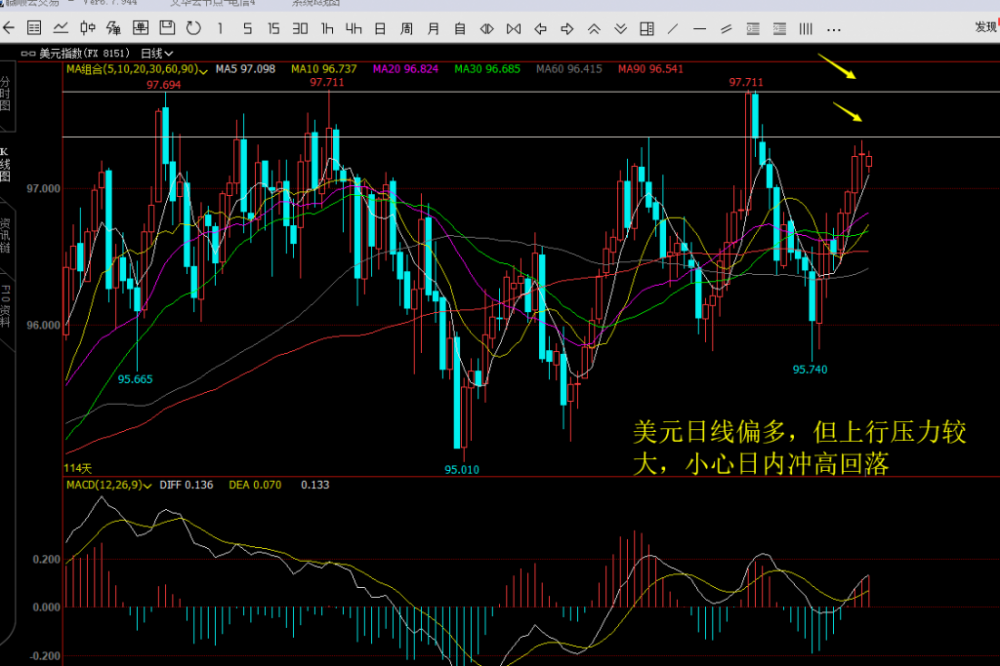
Task: Select the candlestick K-line chart icon
Action: pyautogui.click(x=87, y=28)
